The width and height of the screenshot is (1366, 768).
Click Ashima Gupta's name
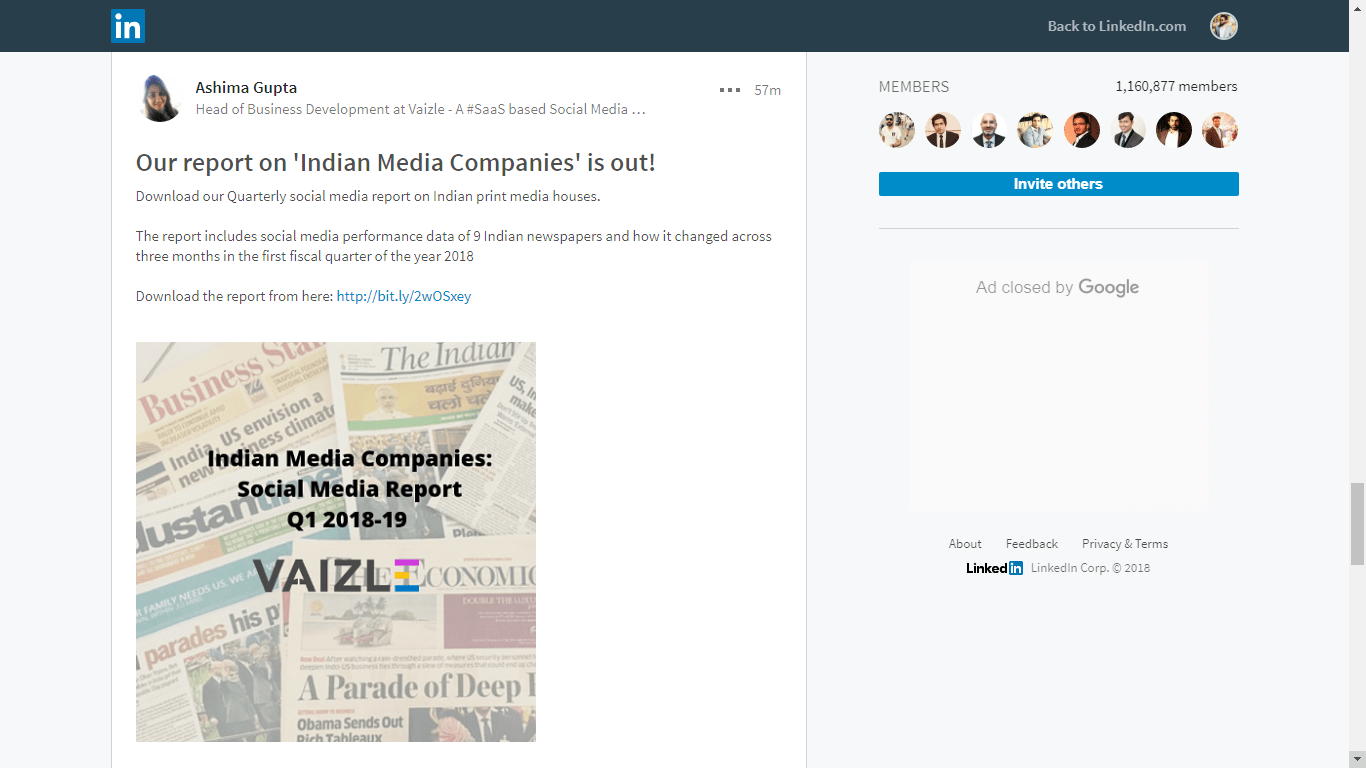[246, 87]
